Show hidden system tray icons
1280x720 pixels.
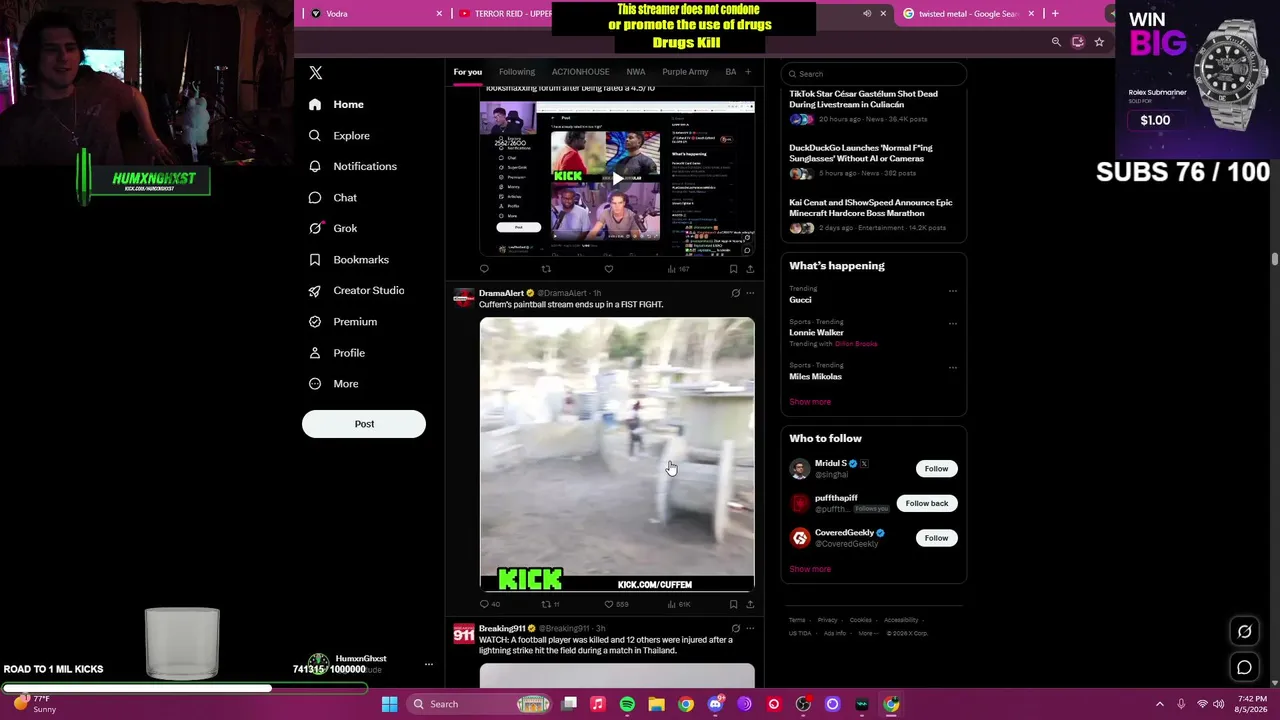click(x=1160, y=704)
